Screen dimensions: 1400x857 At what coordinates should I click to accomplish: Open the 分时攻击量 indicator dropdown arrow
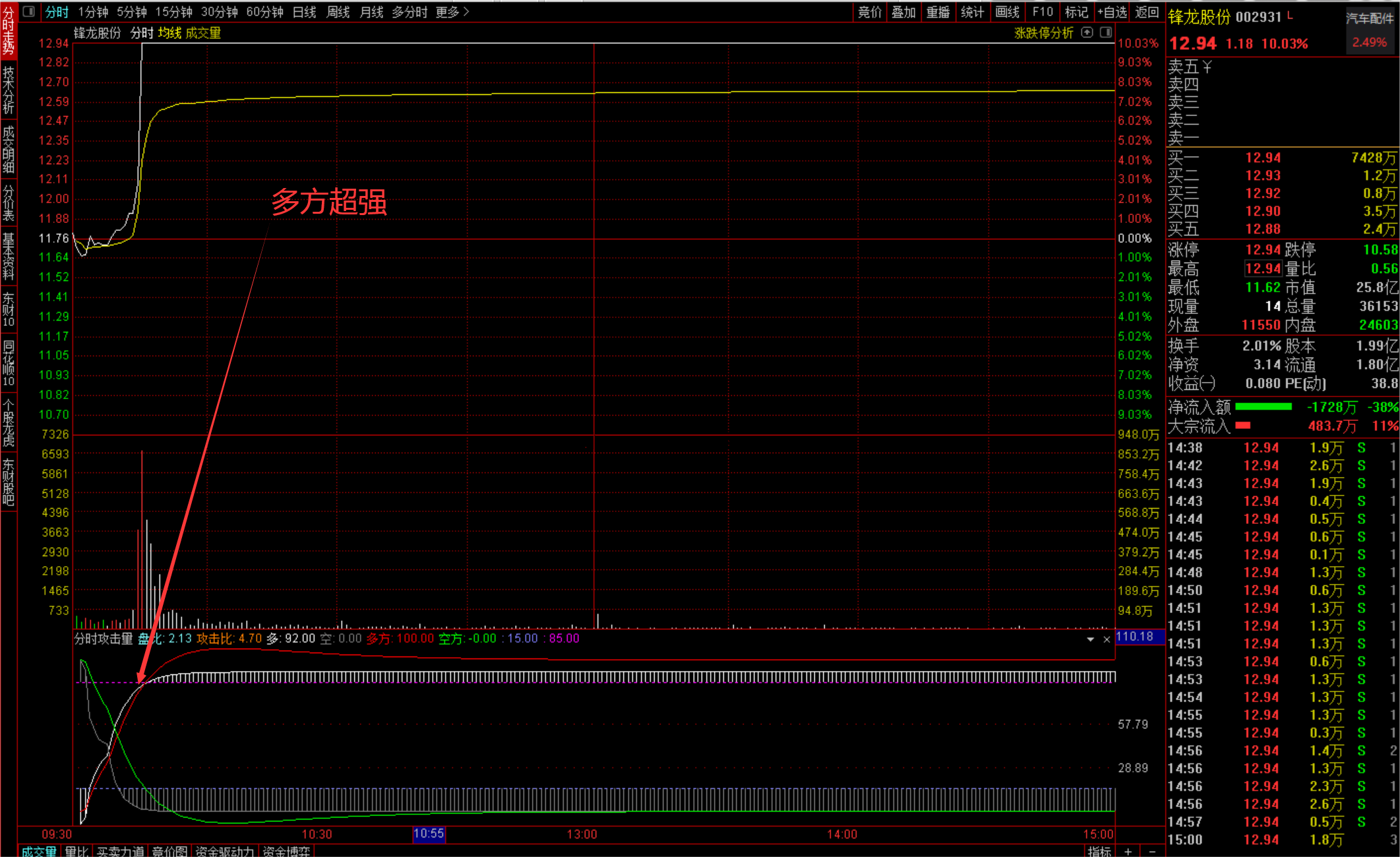tap(1090, 639)
